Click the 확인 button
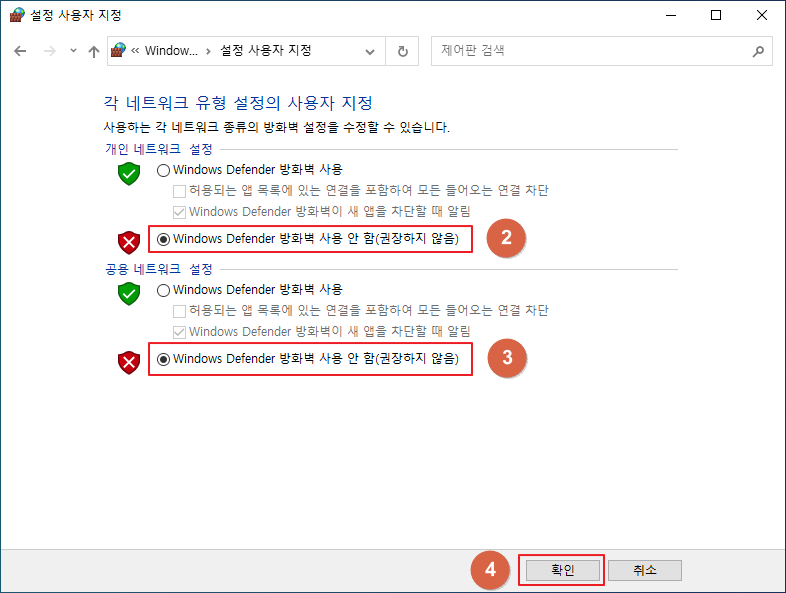The width and height of the screenshot is (786, 593). [562, 570]
